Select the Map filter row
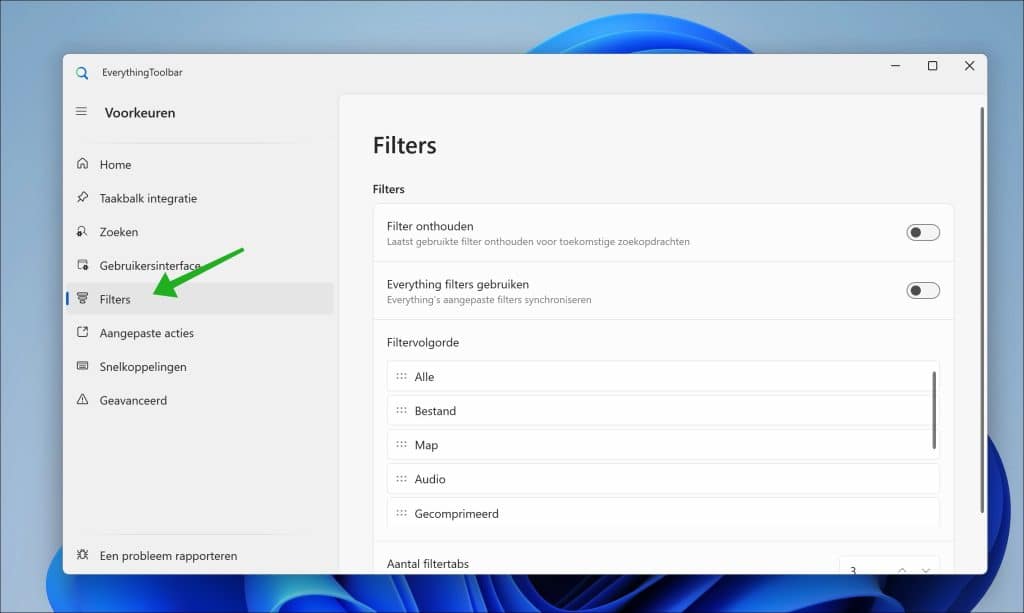Screen dimensions: 1024x613 point(663,445)
